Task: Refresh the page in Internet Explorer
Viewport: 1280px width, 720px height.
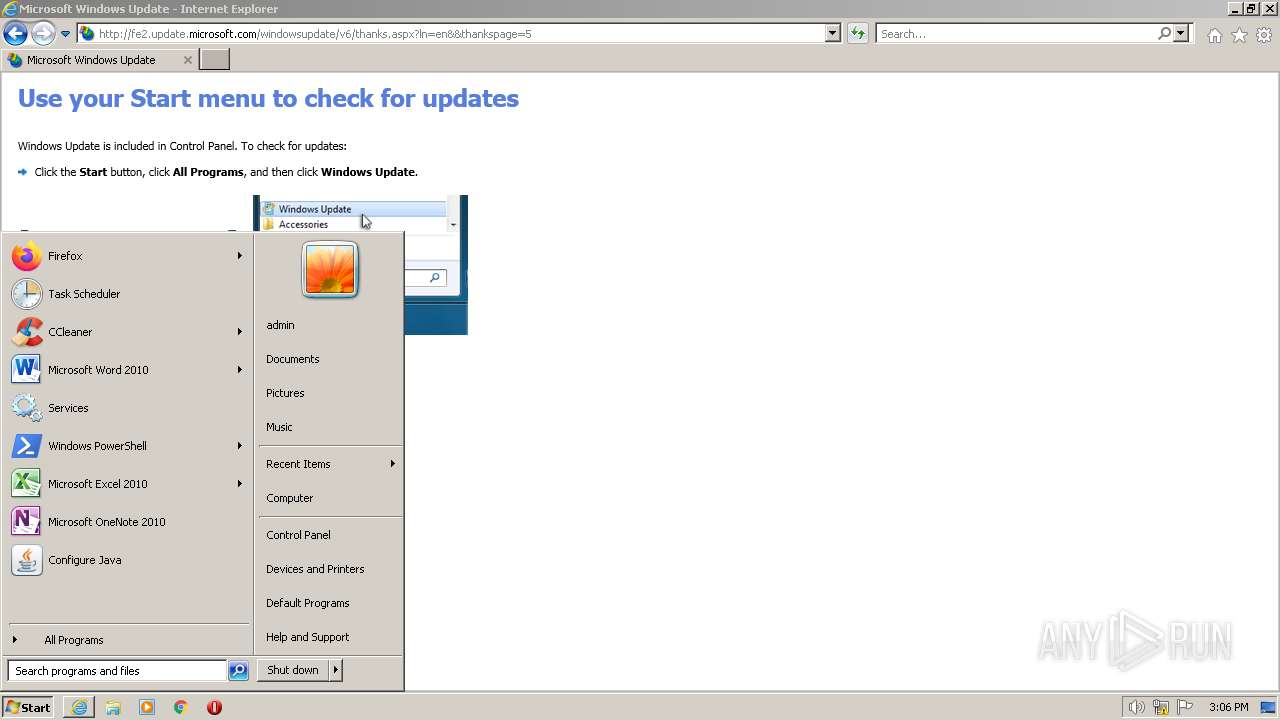Action: coord(857,33)
